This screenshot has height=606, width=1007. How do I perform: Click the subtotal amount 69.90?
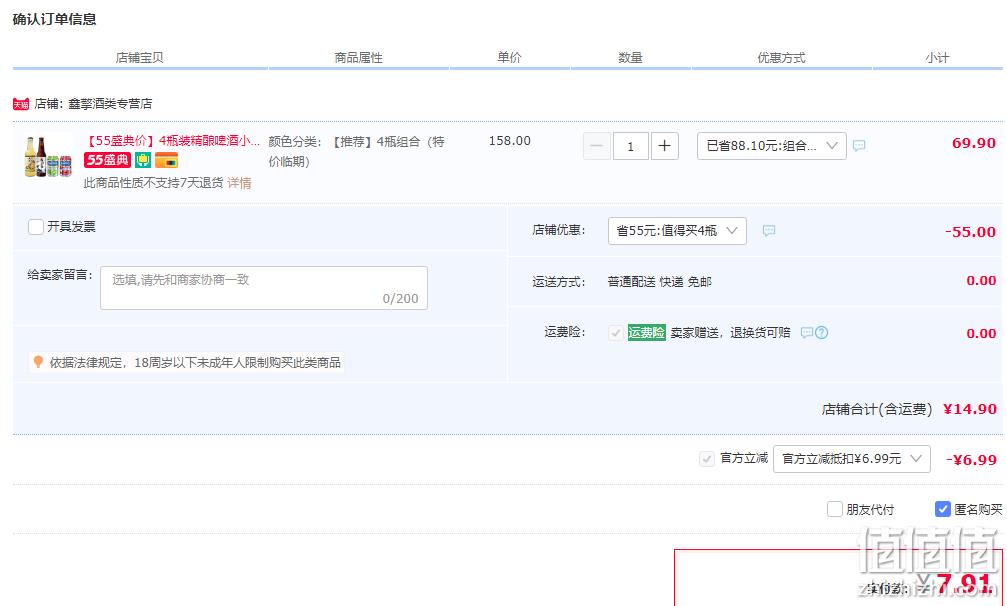(974, 143)
